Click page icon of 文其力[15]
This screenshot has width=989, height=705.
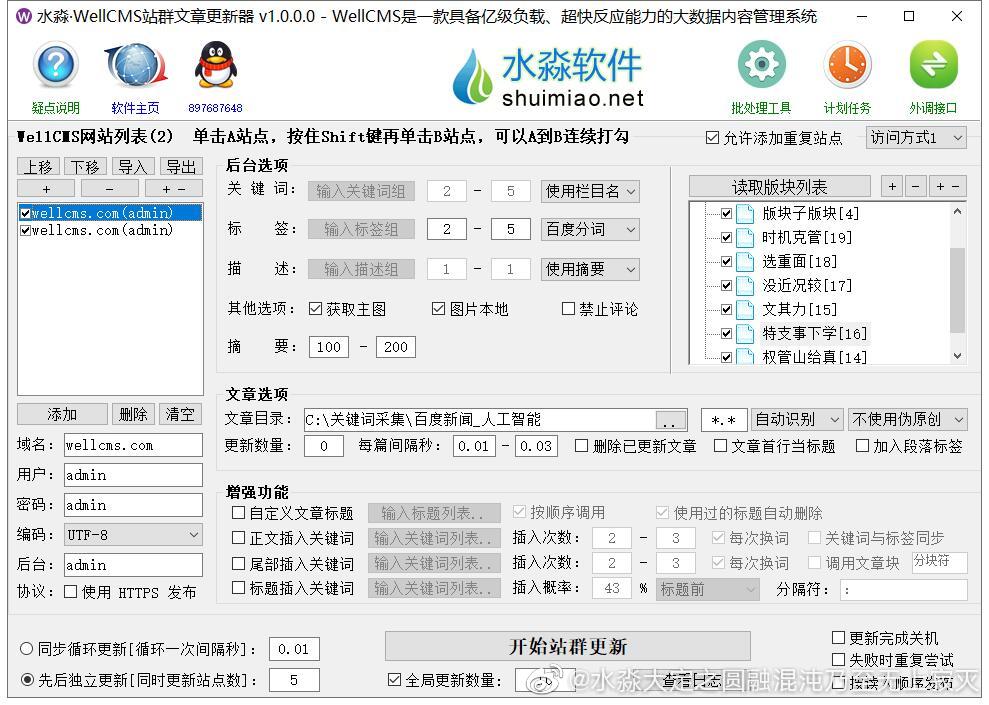tap(745, 310)
